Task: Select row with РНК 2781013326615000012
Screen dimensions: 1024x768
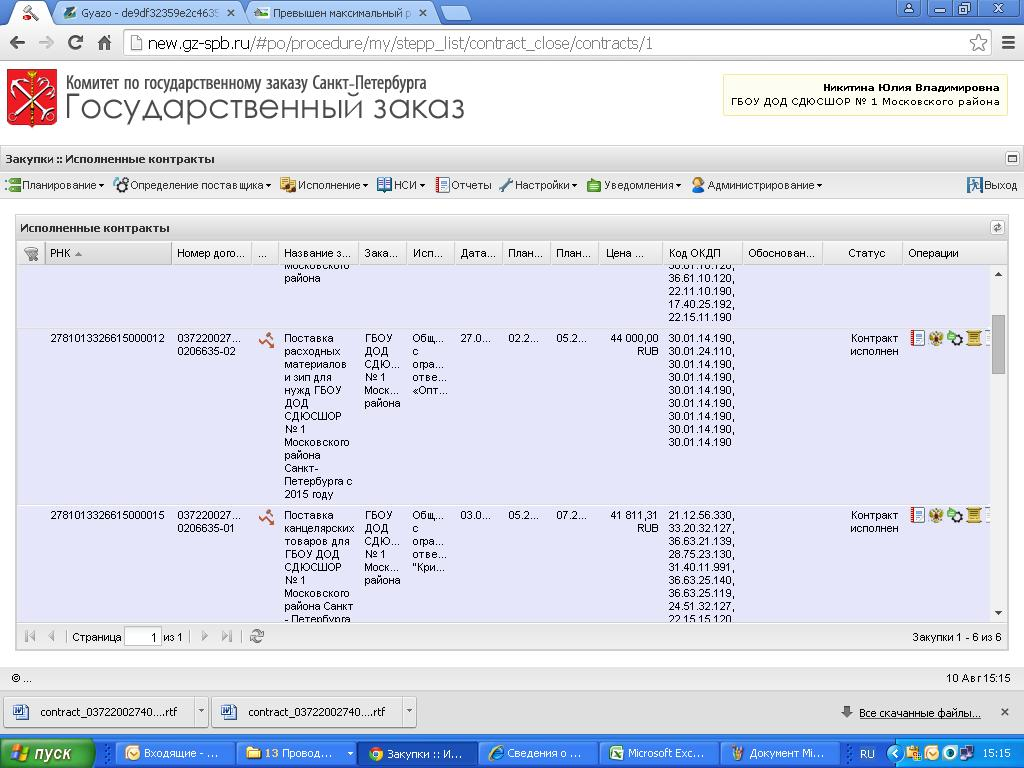Action: tap(503, 416)
